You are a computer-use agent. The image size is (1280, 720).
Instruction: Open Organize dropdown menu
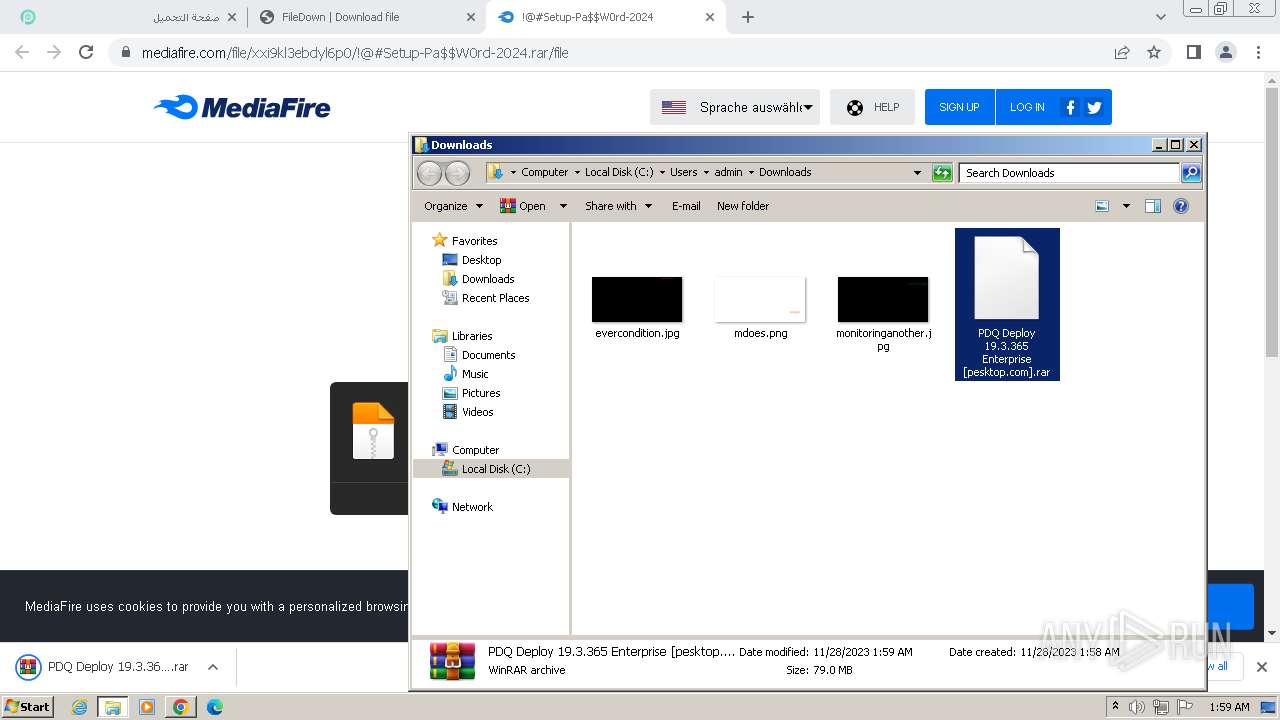(x=453, y=206)
